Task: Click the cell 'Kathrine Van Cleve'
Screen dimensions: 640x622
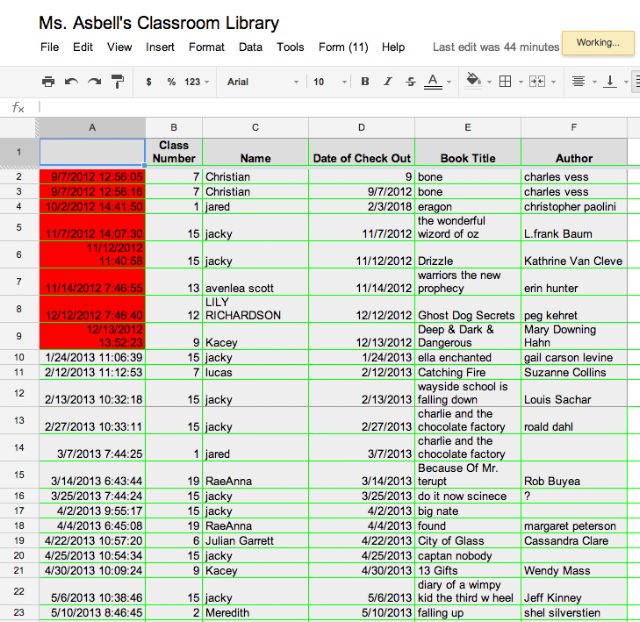Action: tap(574, 255)
